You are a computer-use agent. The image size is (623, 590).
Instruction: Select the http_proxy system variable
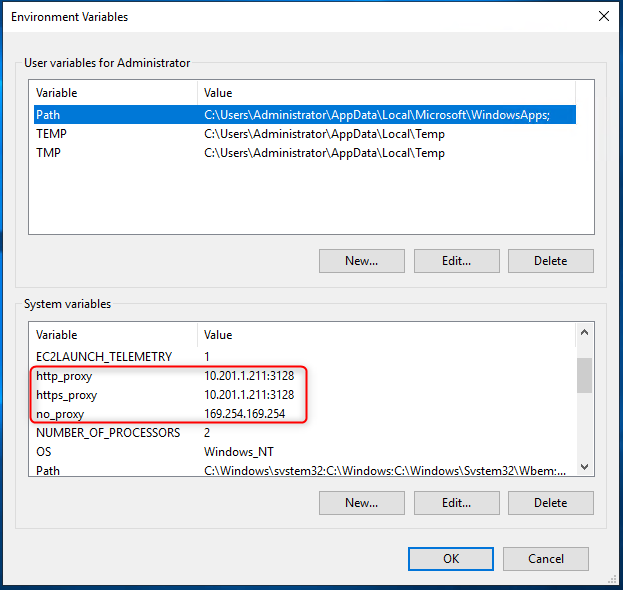[305, 376]
